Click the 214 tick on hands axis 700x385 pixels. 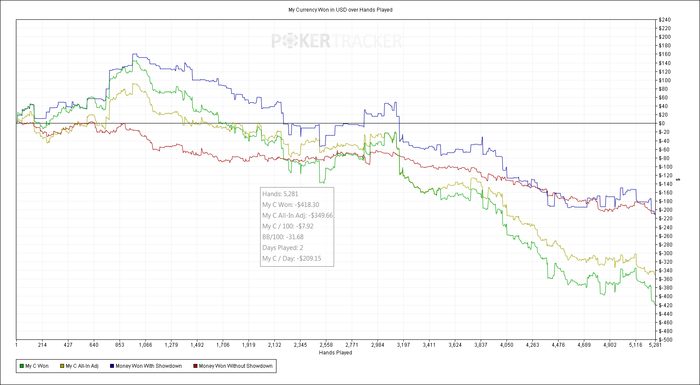[x=42, y=345]
